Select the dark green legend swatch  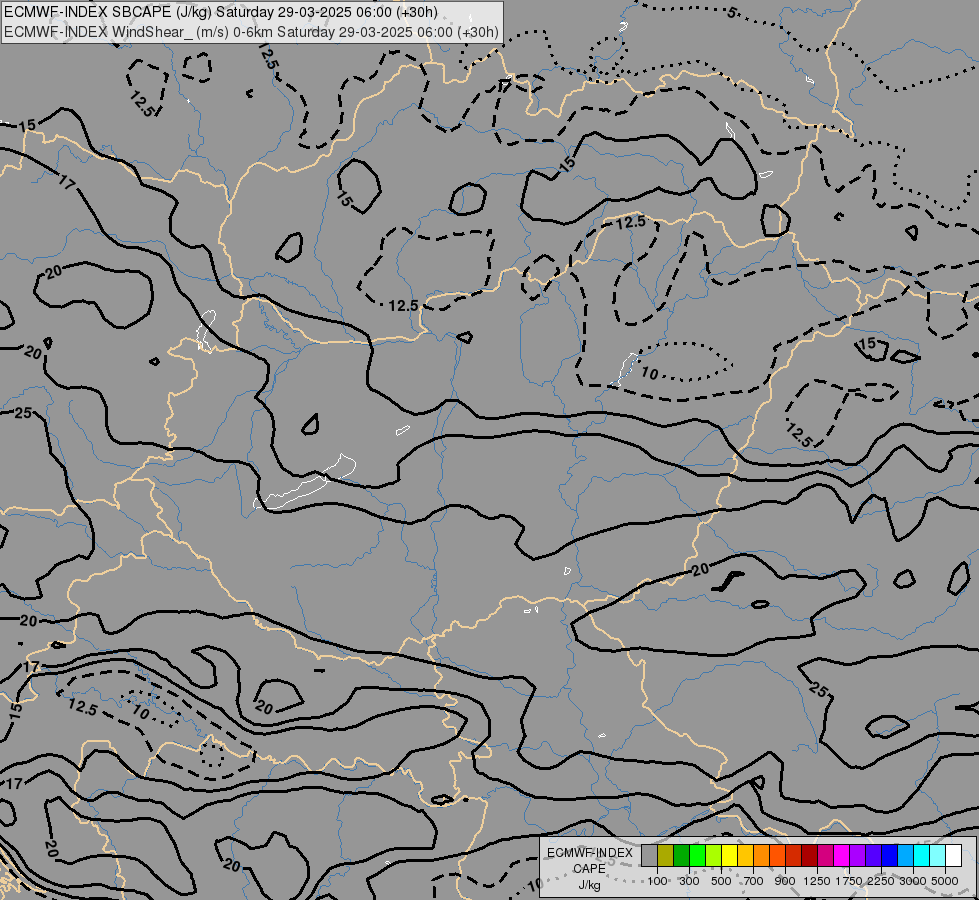pos(681,855)
